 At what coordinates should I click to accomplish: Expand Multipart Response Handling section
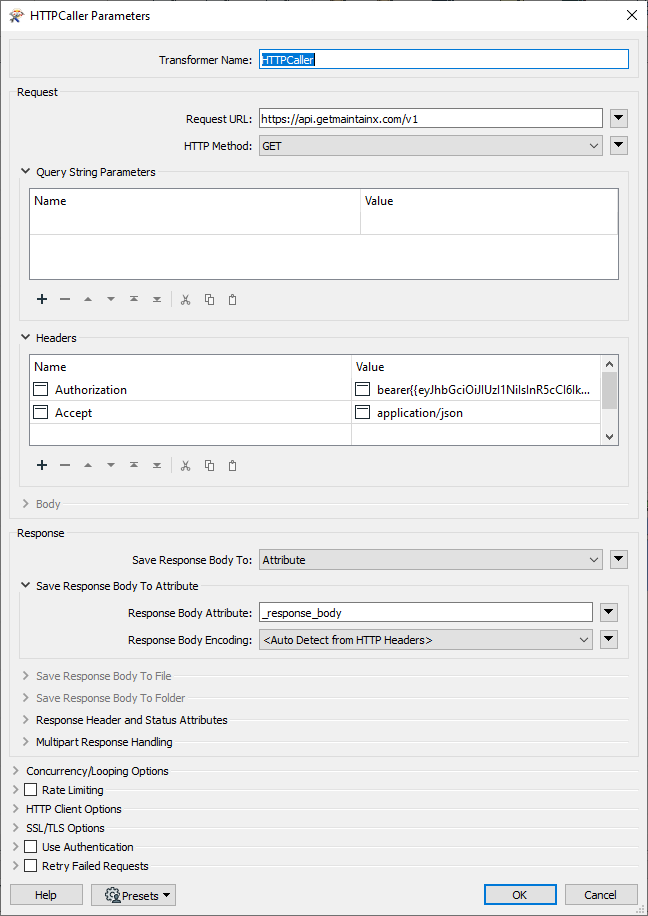click(x=25, y=742)
